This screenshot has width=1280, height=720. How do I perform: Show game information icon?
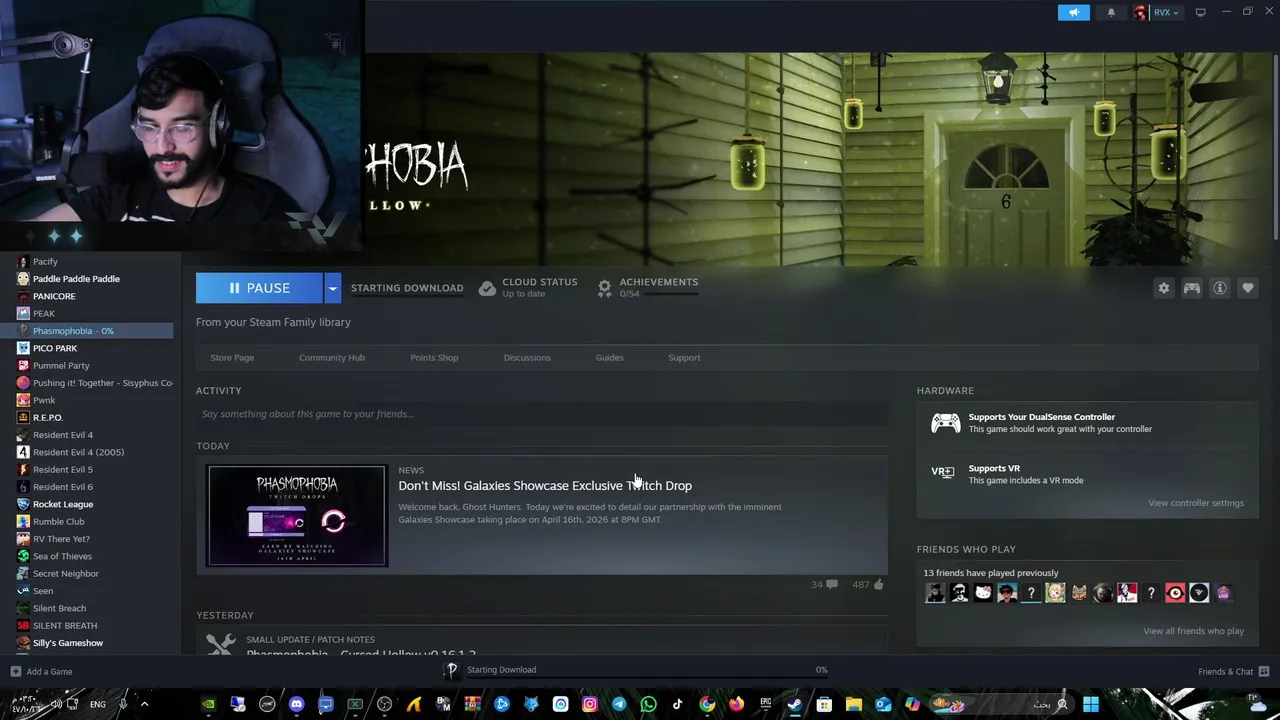(1220, 288)
